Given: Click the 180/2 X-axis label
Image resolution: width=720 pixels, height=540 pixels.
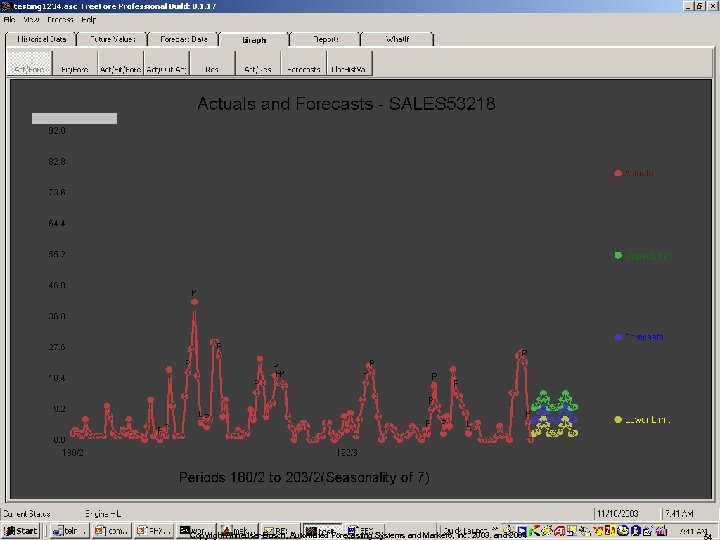Looking at the screenshot, I should tap(73, 453).
